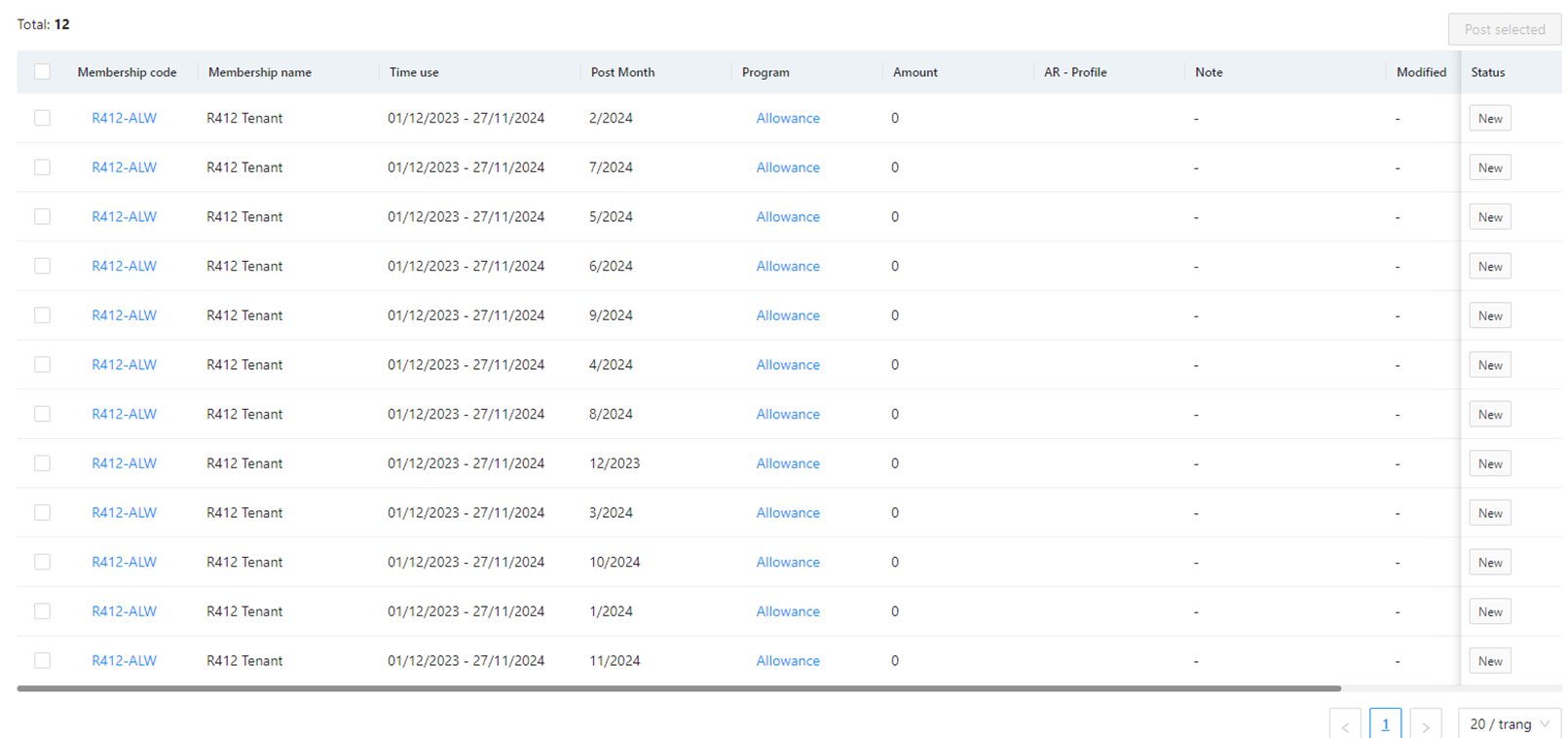The width and height of the screenshot is (1568, 738).
Task: Click New status button for 3/2024 row
Action: tap(1489, 513)
